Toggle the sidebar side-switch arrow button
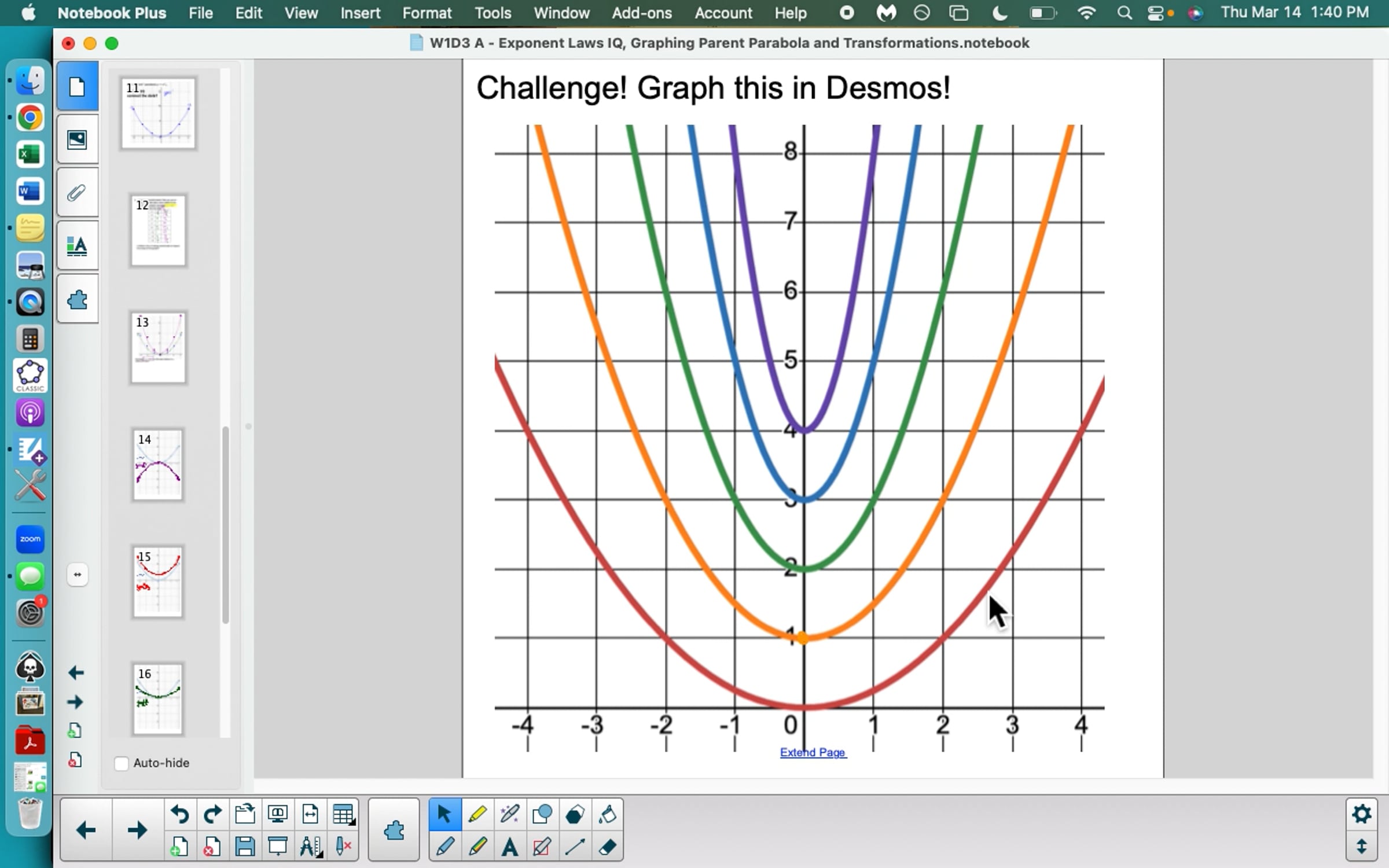The width and height of the screenshot is (1389, 868). 78,575
